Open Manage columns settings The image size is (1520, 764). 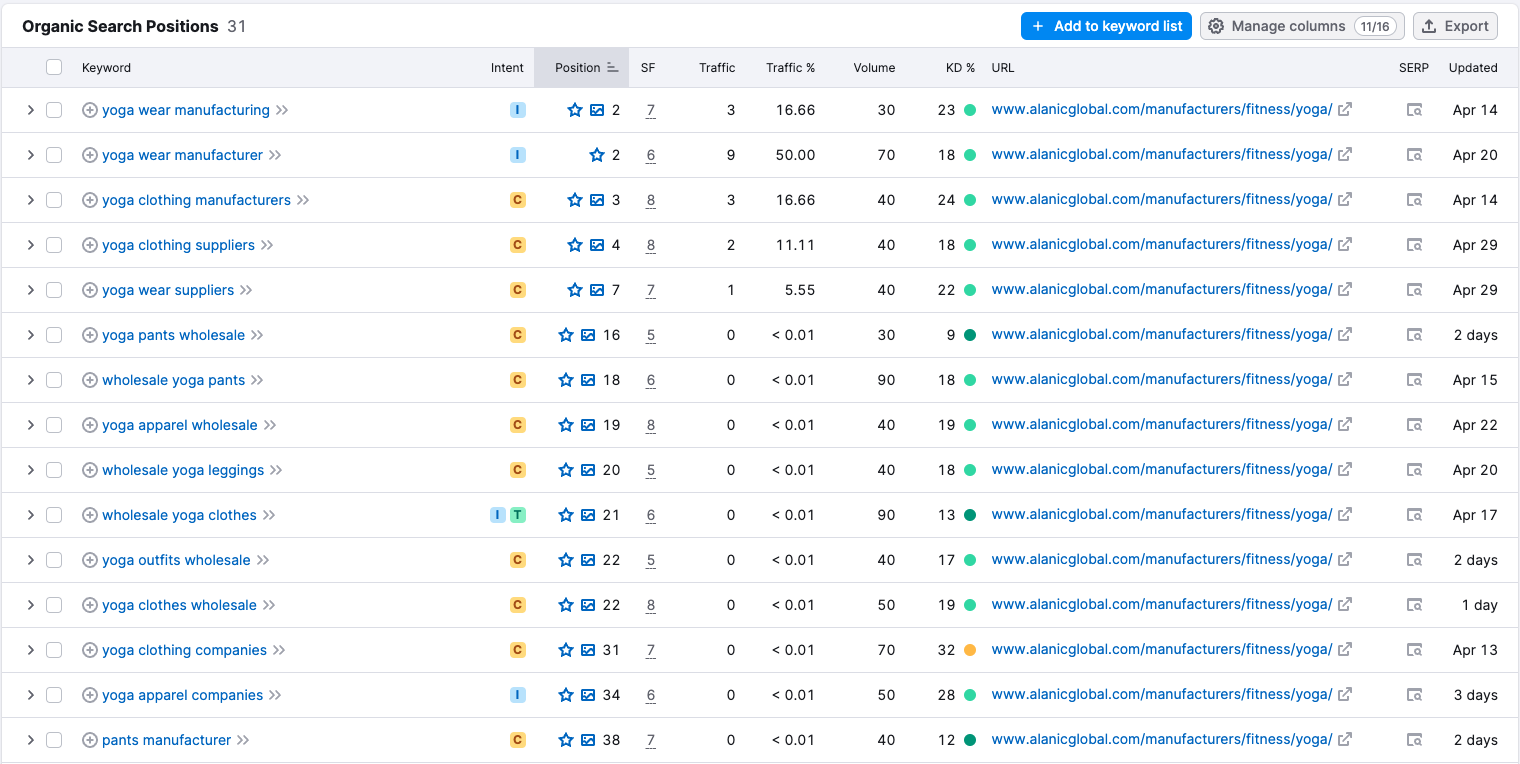pyautogui.click(x=1302, y=26)
